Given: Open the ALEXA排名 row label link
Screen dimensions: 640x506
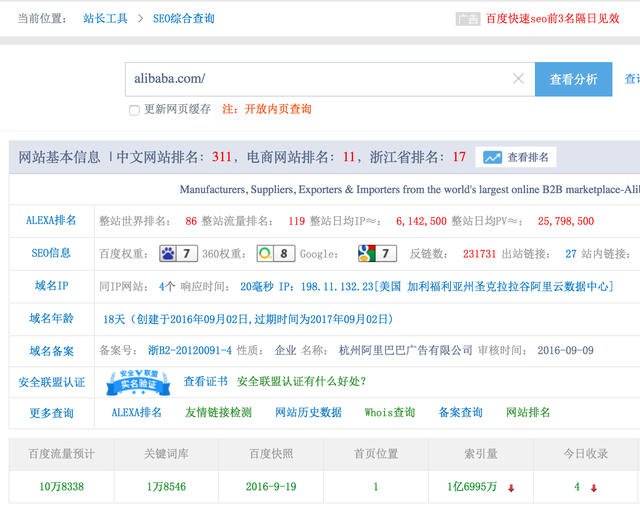Looking at the screenshot, I should pos(51,220).
